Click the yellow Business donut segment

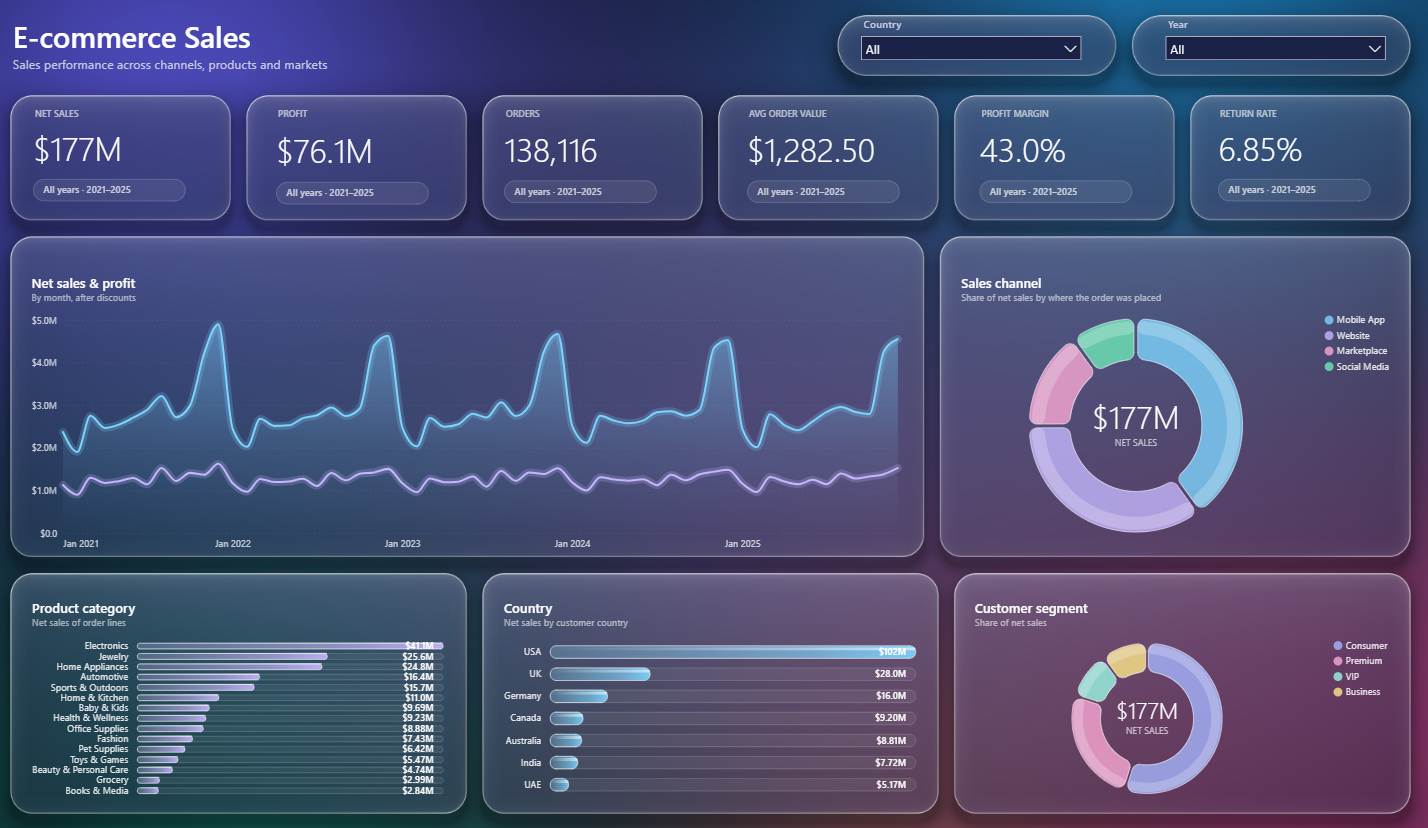click(1127, 660)
